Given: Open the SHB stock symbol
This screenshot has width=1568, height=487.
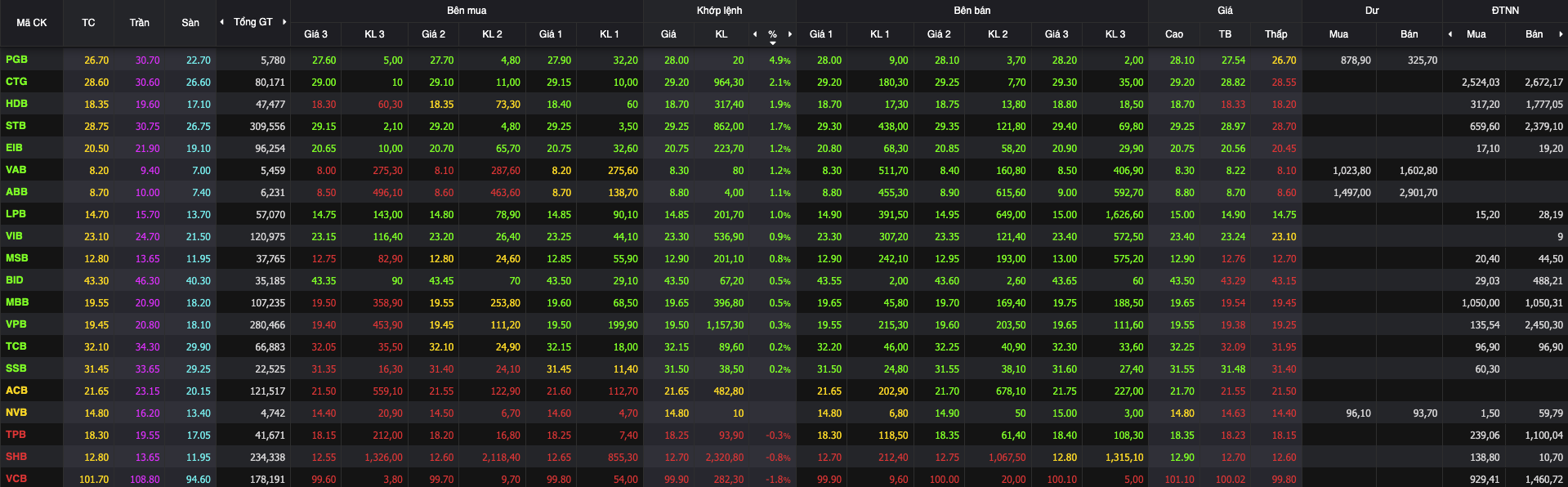Looking at the screenshot, I should pyautogui.click(x=16, y=457).
